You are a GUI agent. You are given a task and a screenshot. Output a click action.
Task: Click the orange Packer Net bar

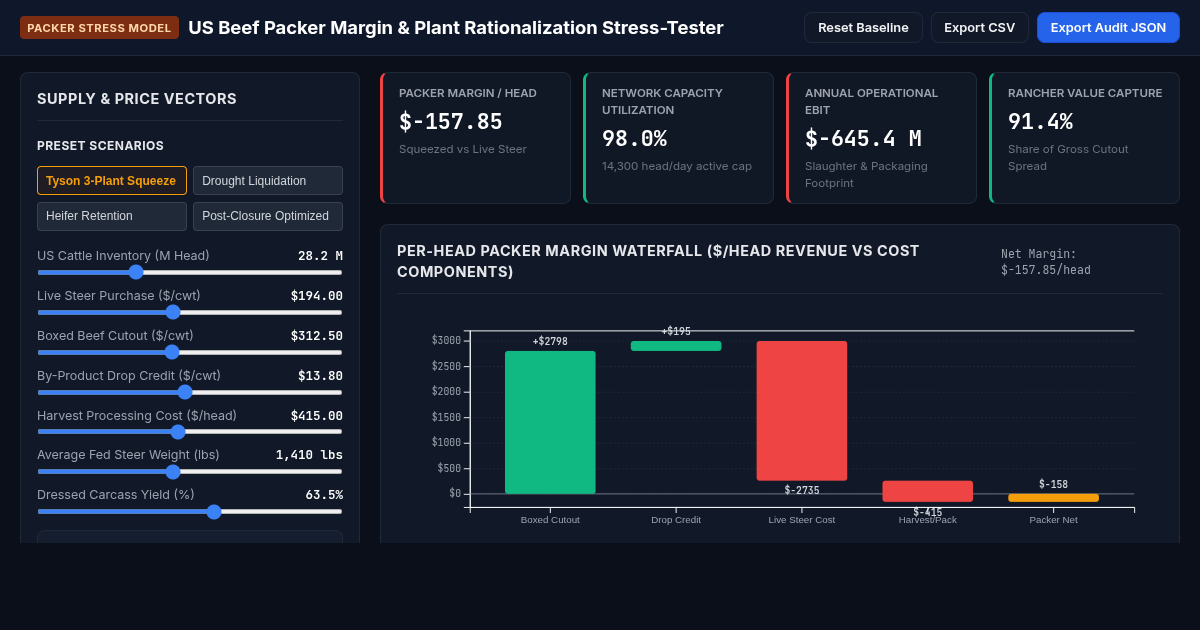point(1054,498)
